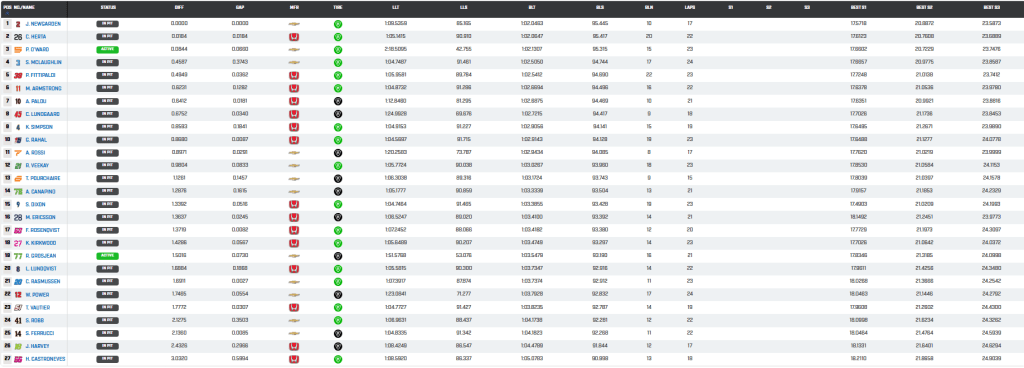This screenshot has height=368, width=1024.
Task: Sort by the TIRE column header
Action: pos(338,8)
